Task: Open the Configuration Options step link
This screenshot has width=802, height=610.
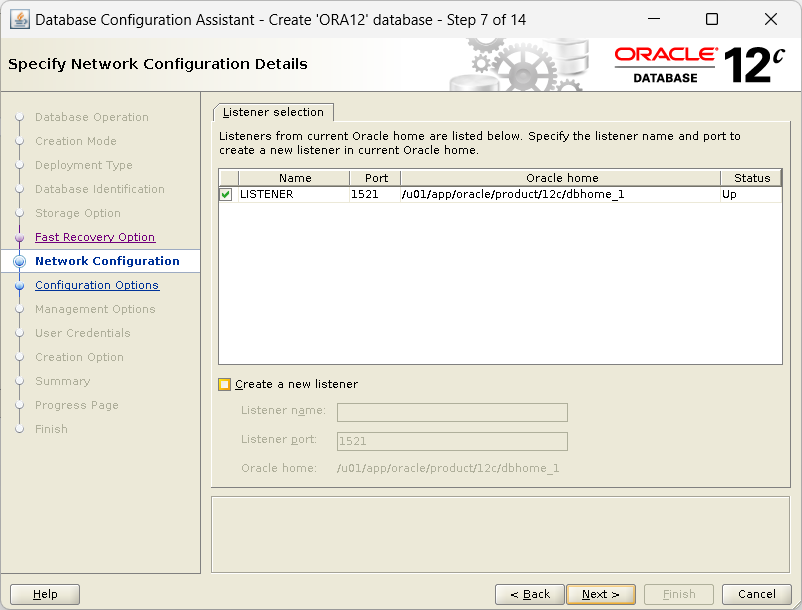Action: [97, 285]
